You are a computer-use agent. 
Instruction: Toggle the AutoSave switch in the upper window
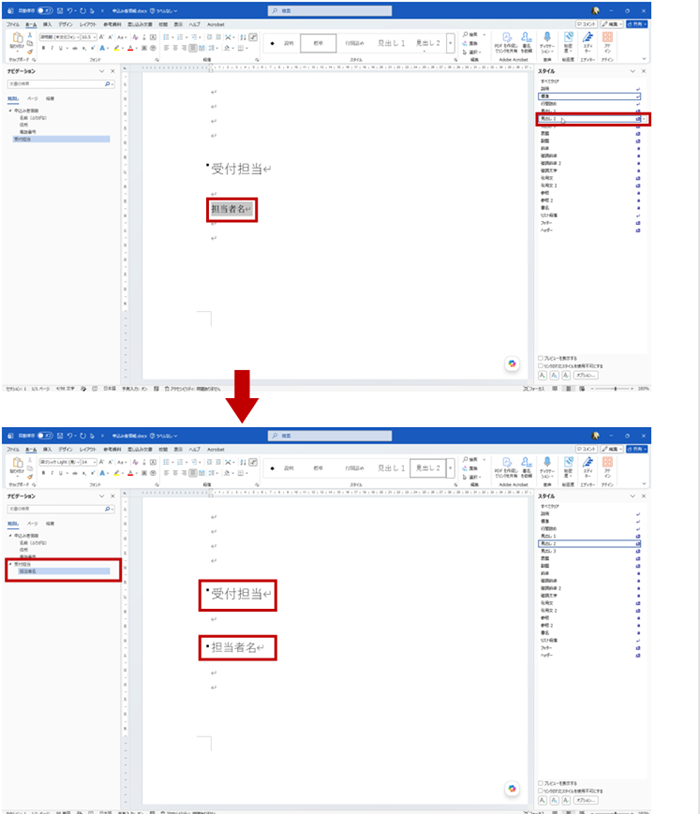pyautogui.click(x=45, y=10)
